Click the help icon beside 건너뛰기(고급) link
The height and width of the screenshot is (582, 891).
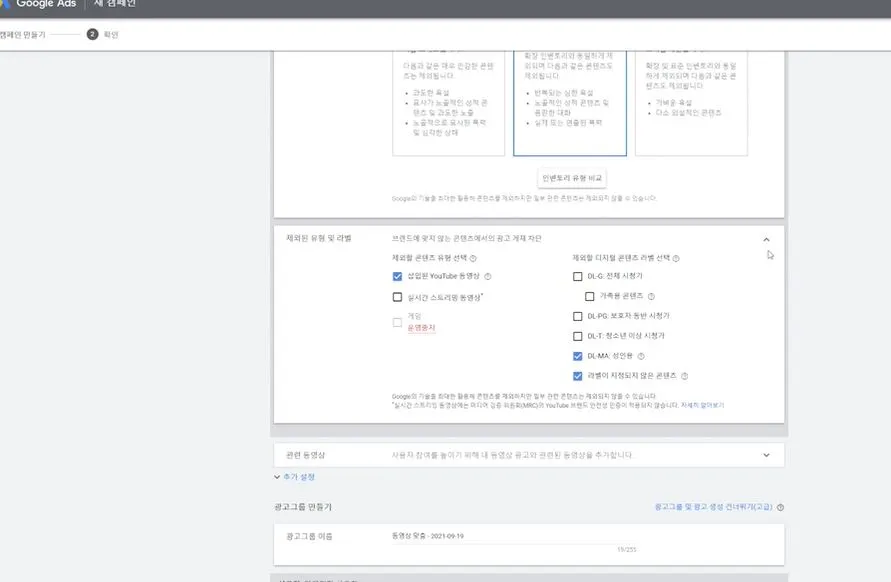pos(780,508)
